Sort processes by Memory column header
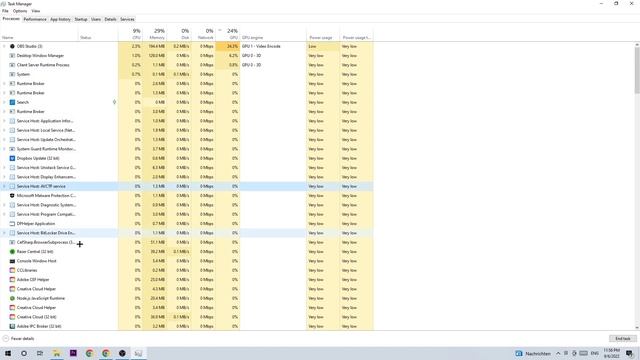Image resolution: width=640 pixels, height=360 pixels. point(154,33)
